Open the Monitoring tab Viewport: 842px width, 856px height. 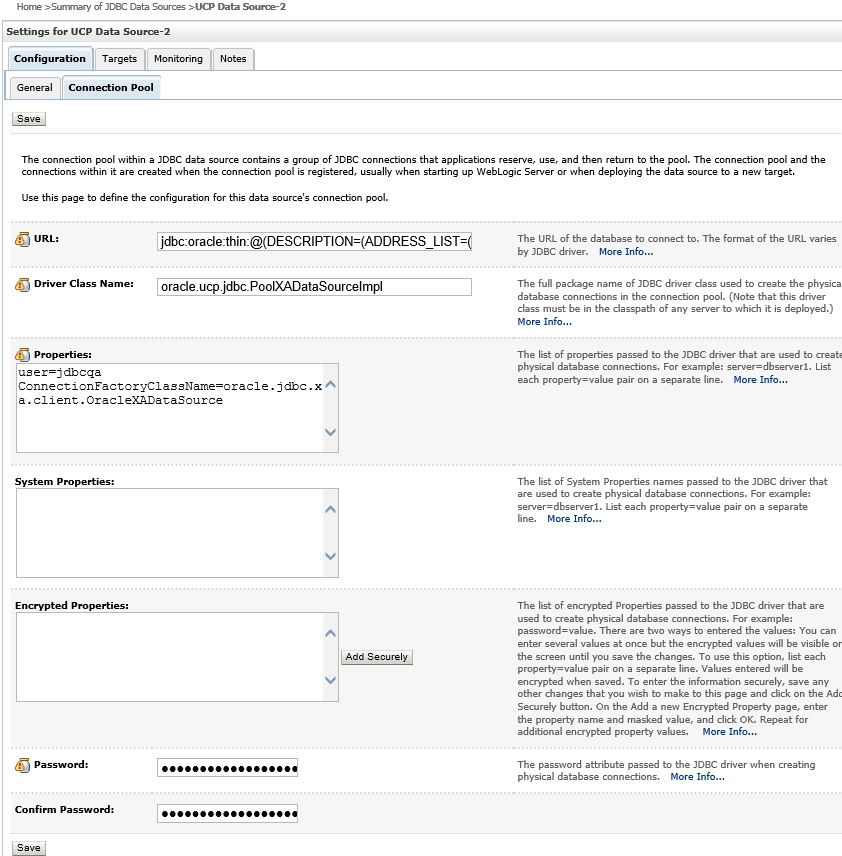click(x=178, y=59)
